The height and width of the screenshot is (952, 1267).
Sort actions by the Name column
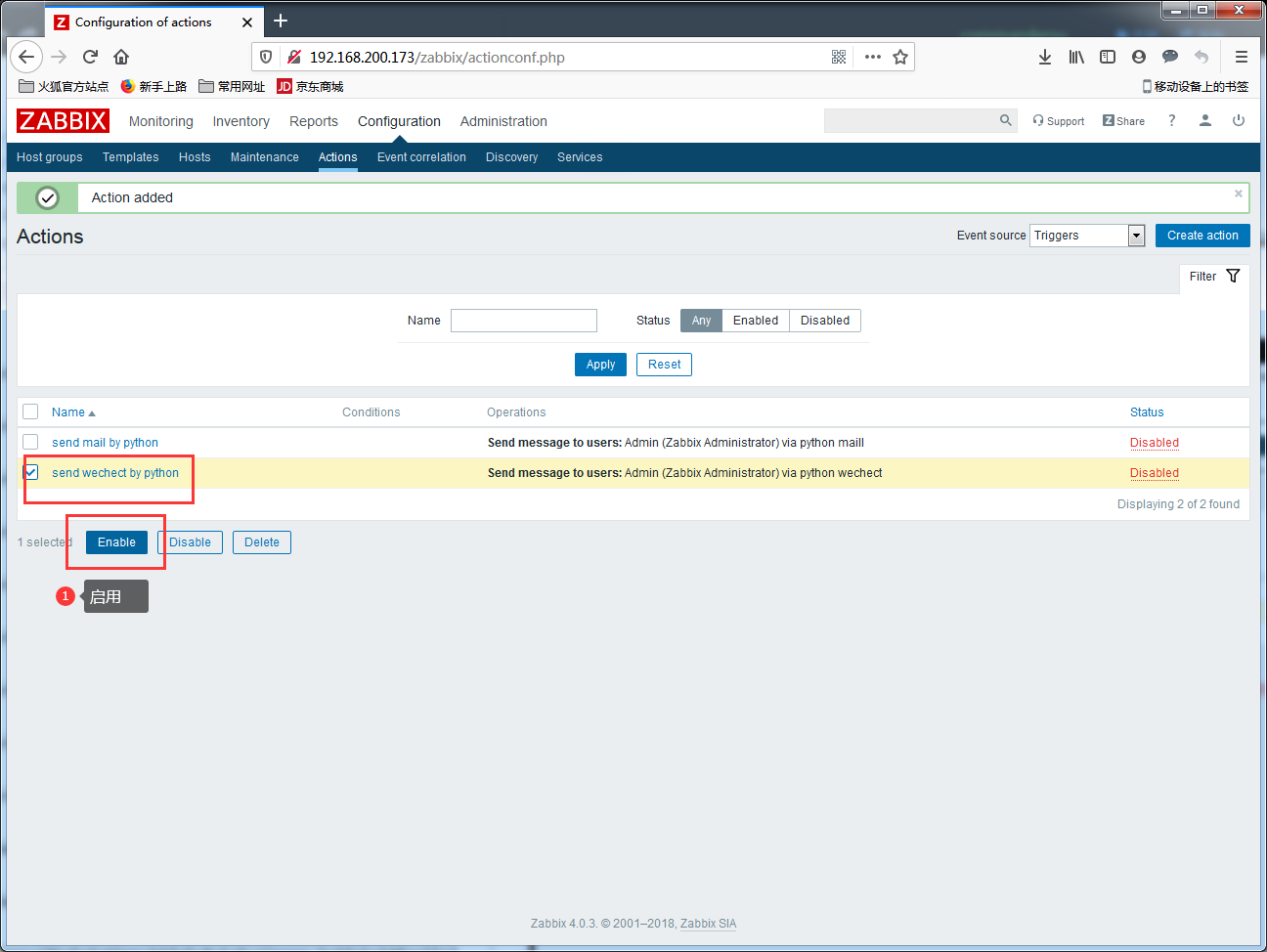73,412
